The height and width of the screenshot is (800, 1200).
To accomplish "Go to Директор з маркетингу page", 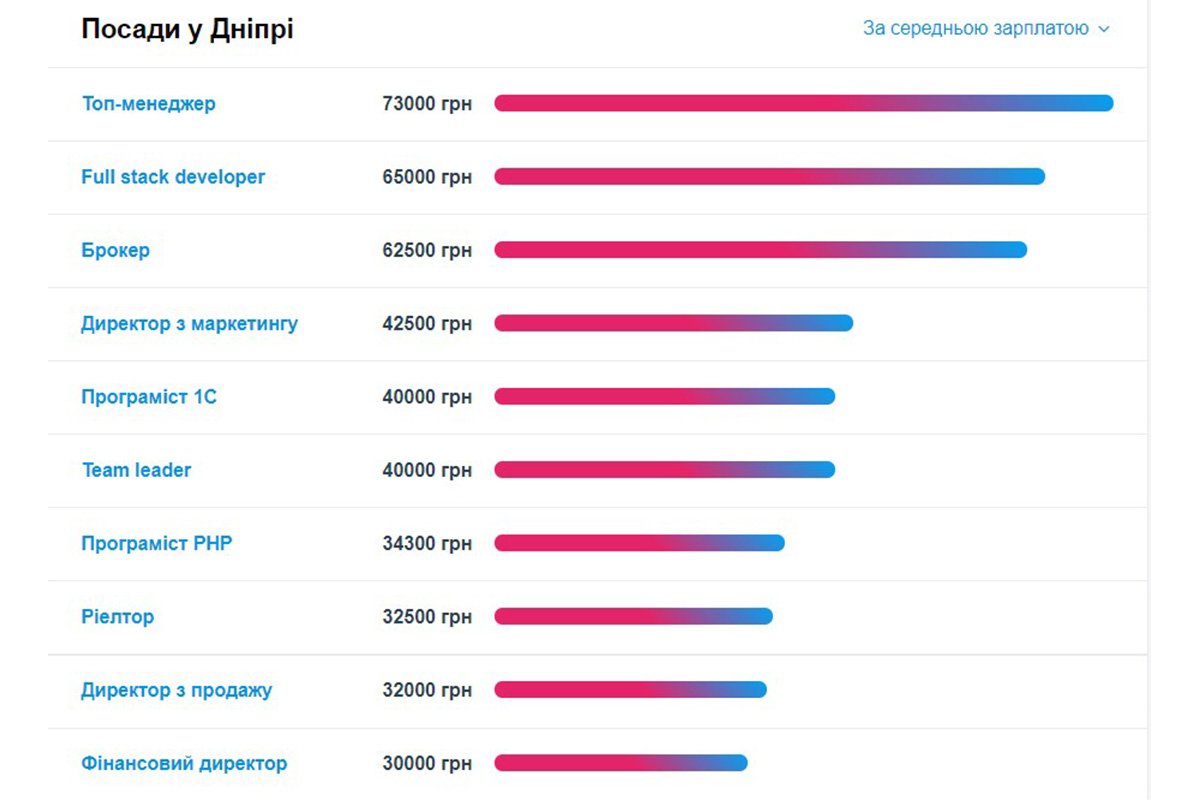I will coord(189,324).
